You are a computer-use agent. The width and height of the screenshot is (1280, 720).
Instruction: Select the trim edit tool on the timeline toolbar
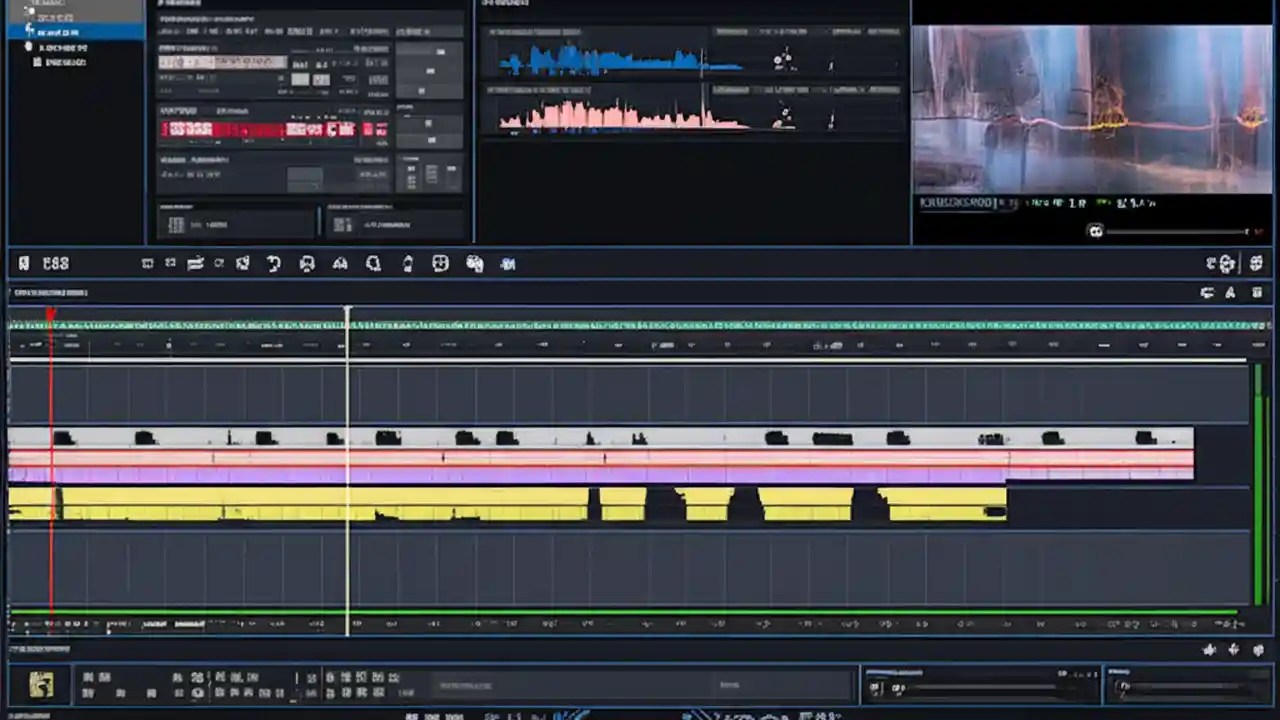[x=195, y=263]
